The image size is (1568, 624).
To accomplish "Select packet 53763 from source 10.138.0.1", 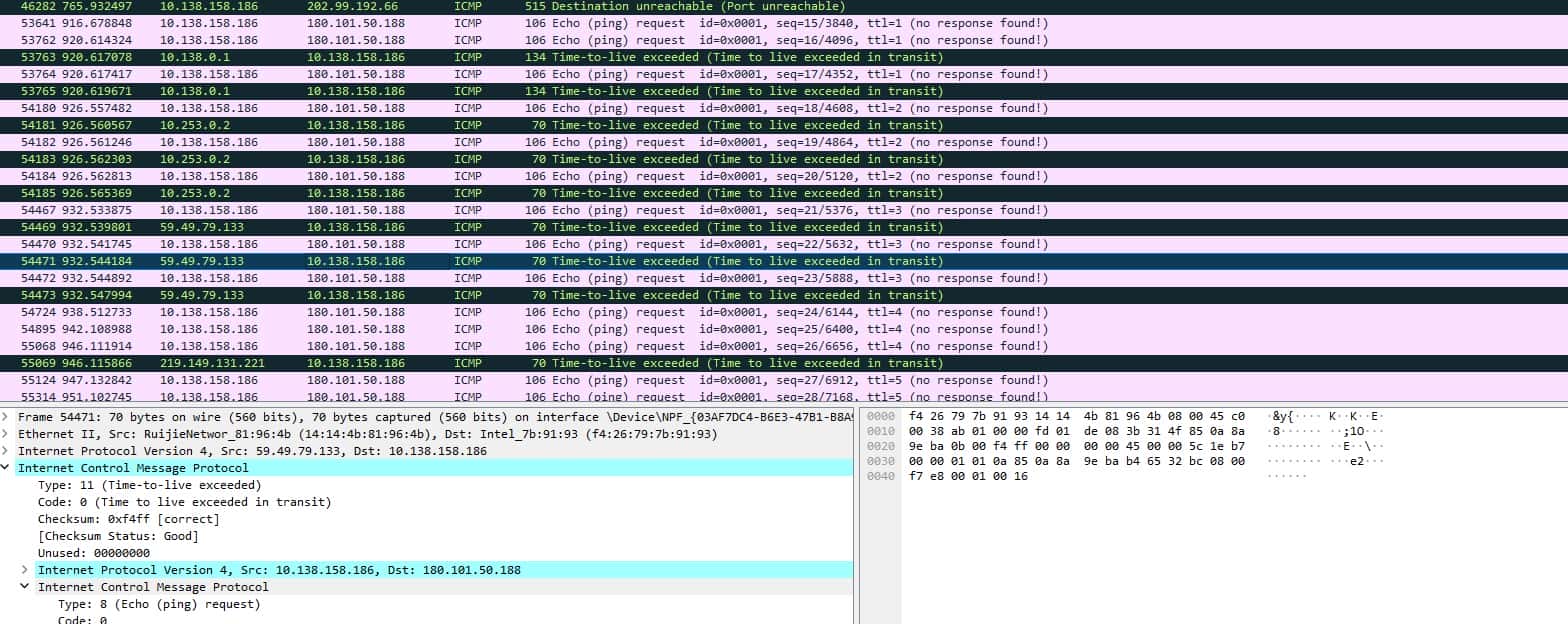I will tap(500, 57).
